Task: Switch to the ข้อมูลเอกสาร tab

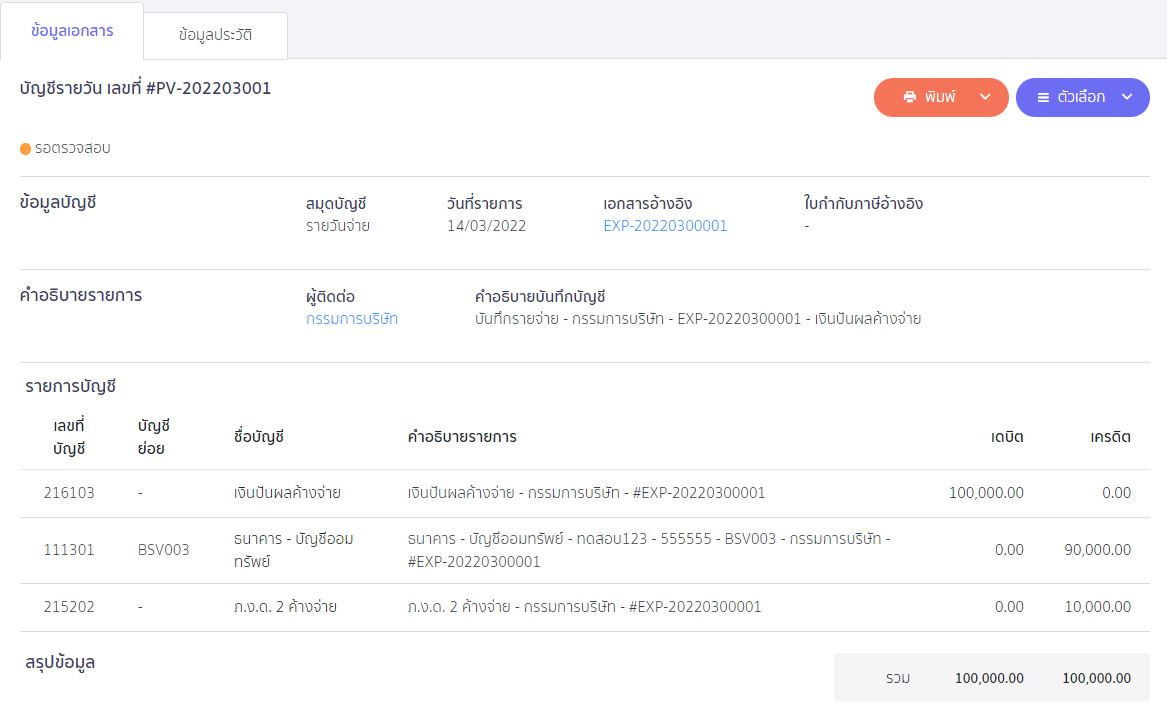Action: pyautogui.click(x=72, y=31)
